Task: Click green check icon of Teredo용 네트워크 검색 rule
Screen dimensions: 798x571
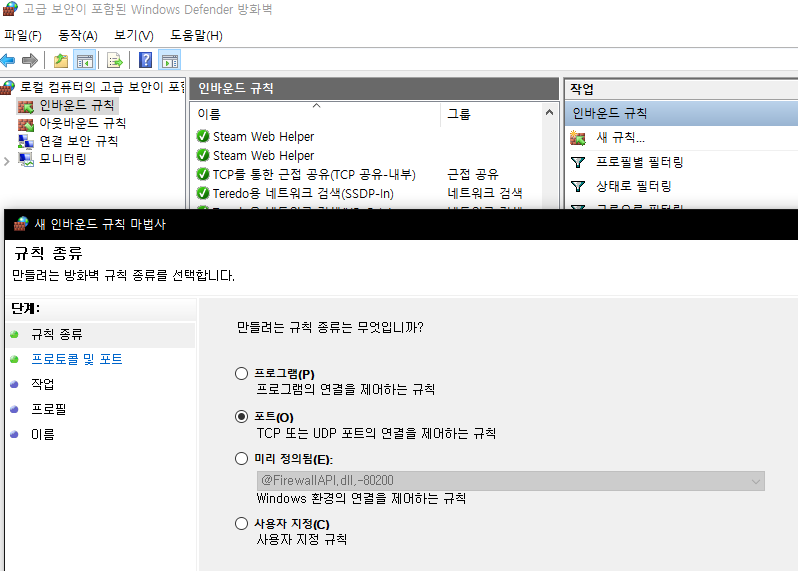Action: 203,193
